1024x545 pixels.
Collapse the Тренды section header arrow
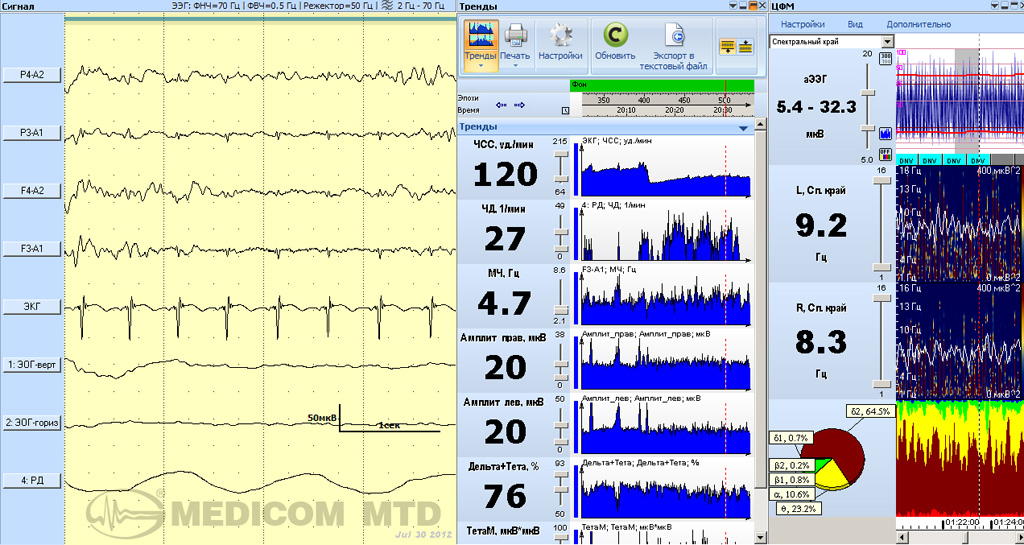743,128
